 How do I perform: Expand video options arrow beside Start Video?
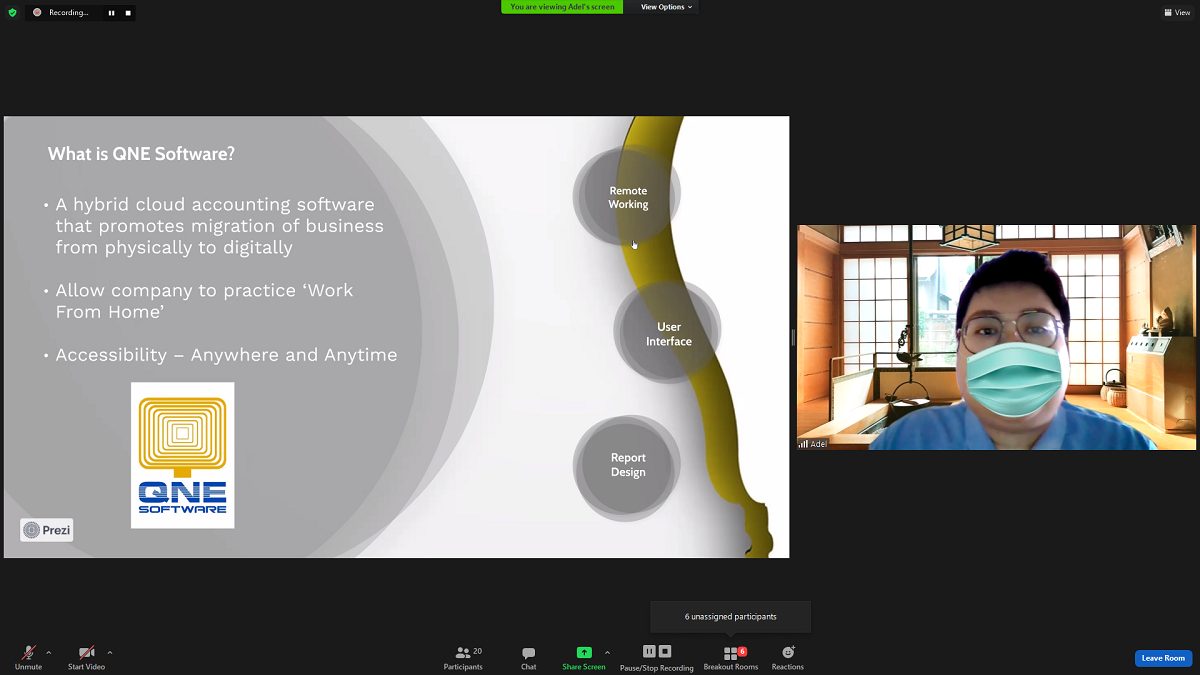pos(110,653)
